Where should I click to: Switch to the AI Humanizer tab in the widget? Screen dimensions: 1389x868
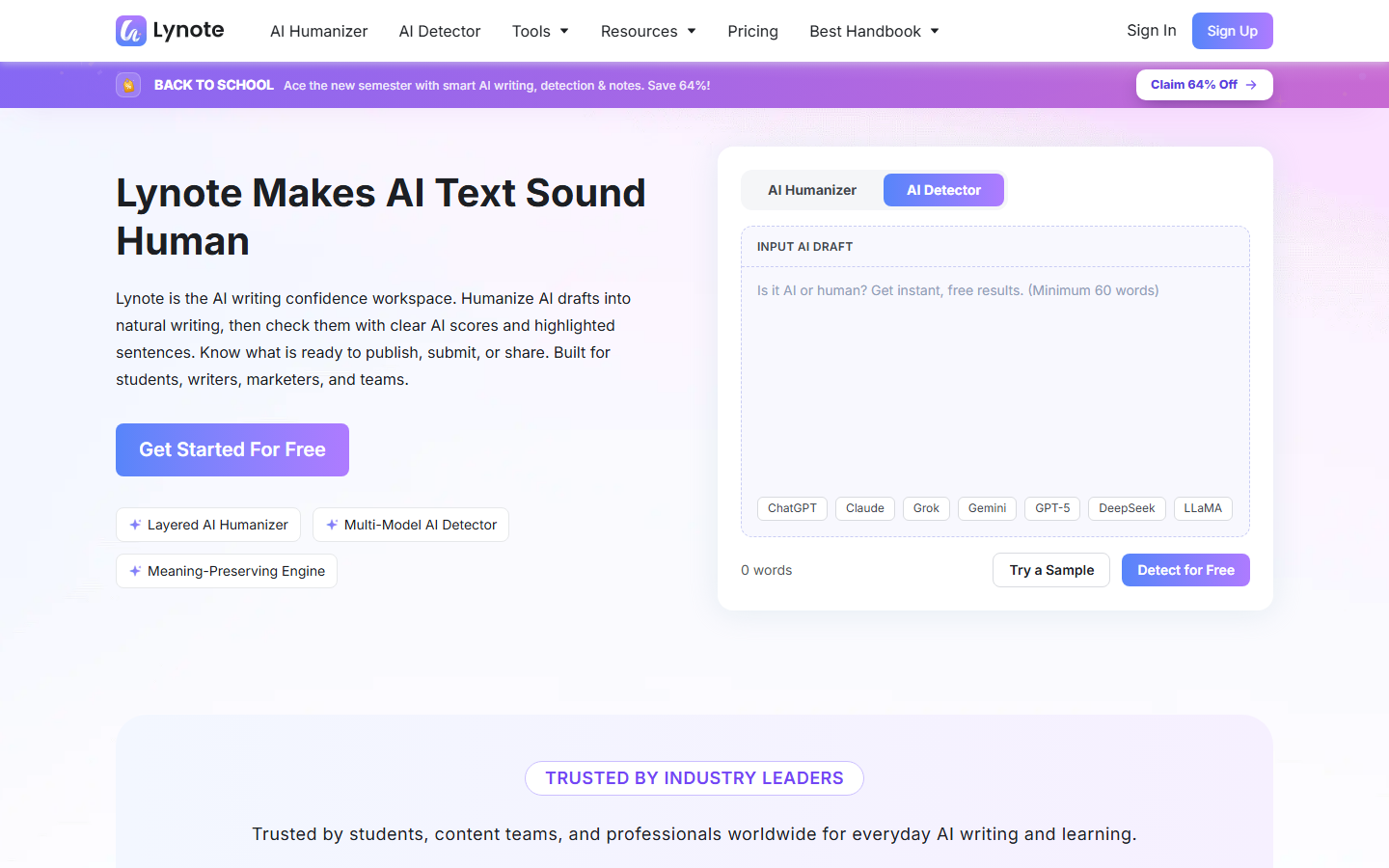(x=812, y=190)
